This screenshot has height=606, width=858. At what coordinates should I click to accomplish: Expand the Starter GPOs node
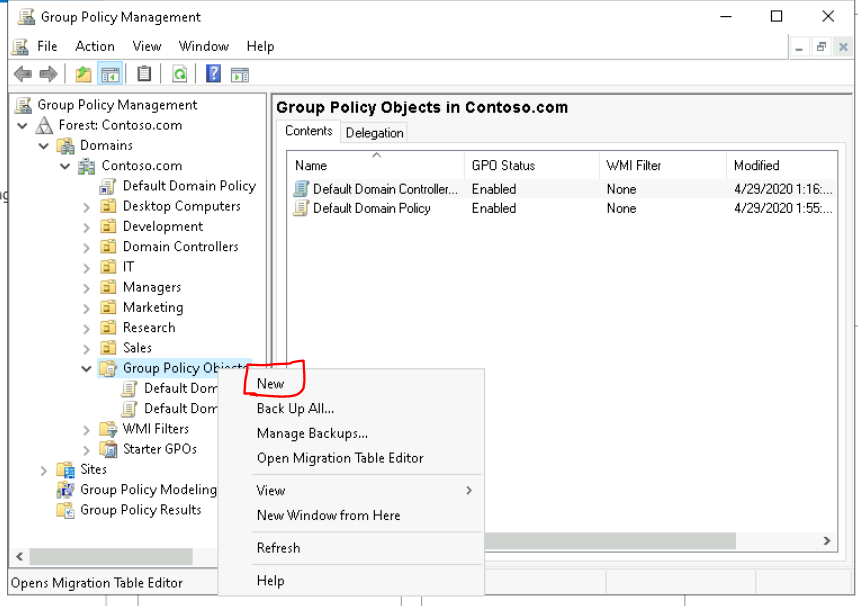click(x=86, y=451)
